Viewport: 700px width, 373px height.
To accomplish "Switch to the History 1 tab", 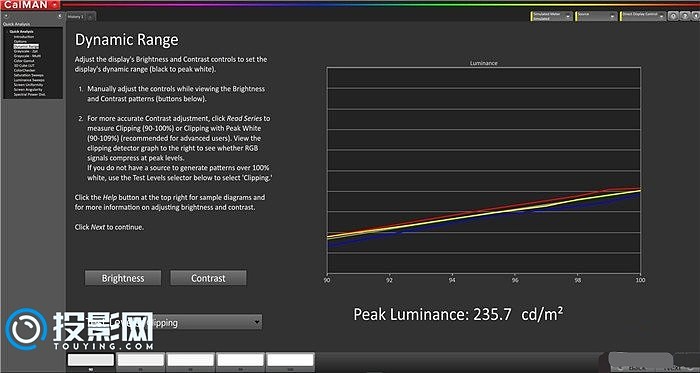I will click(x=75, y=17).
